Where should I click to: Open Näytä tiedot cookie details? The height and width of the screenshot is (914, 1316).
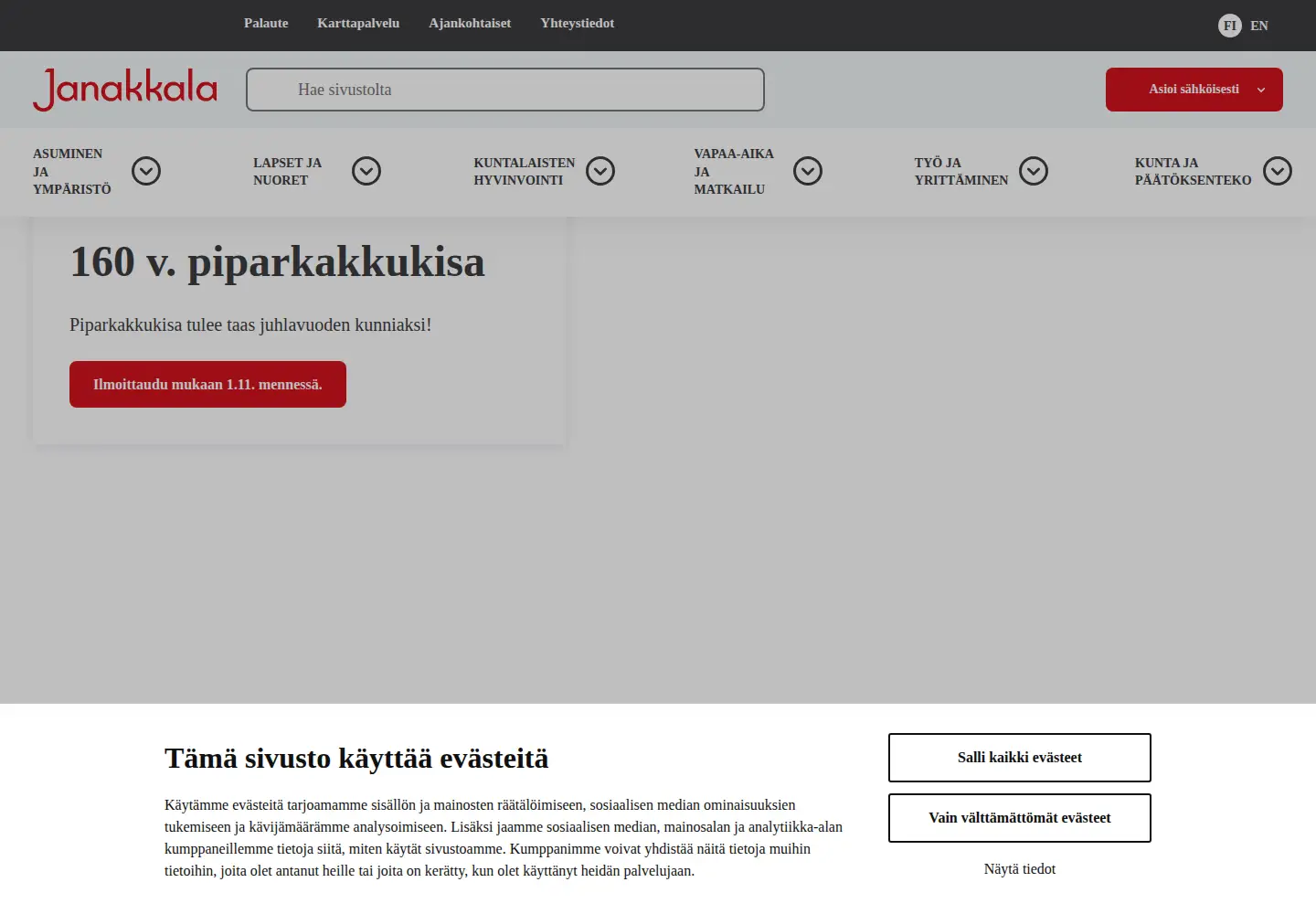1020,869
